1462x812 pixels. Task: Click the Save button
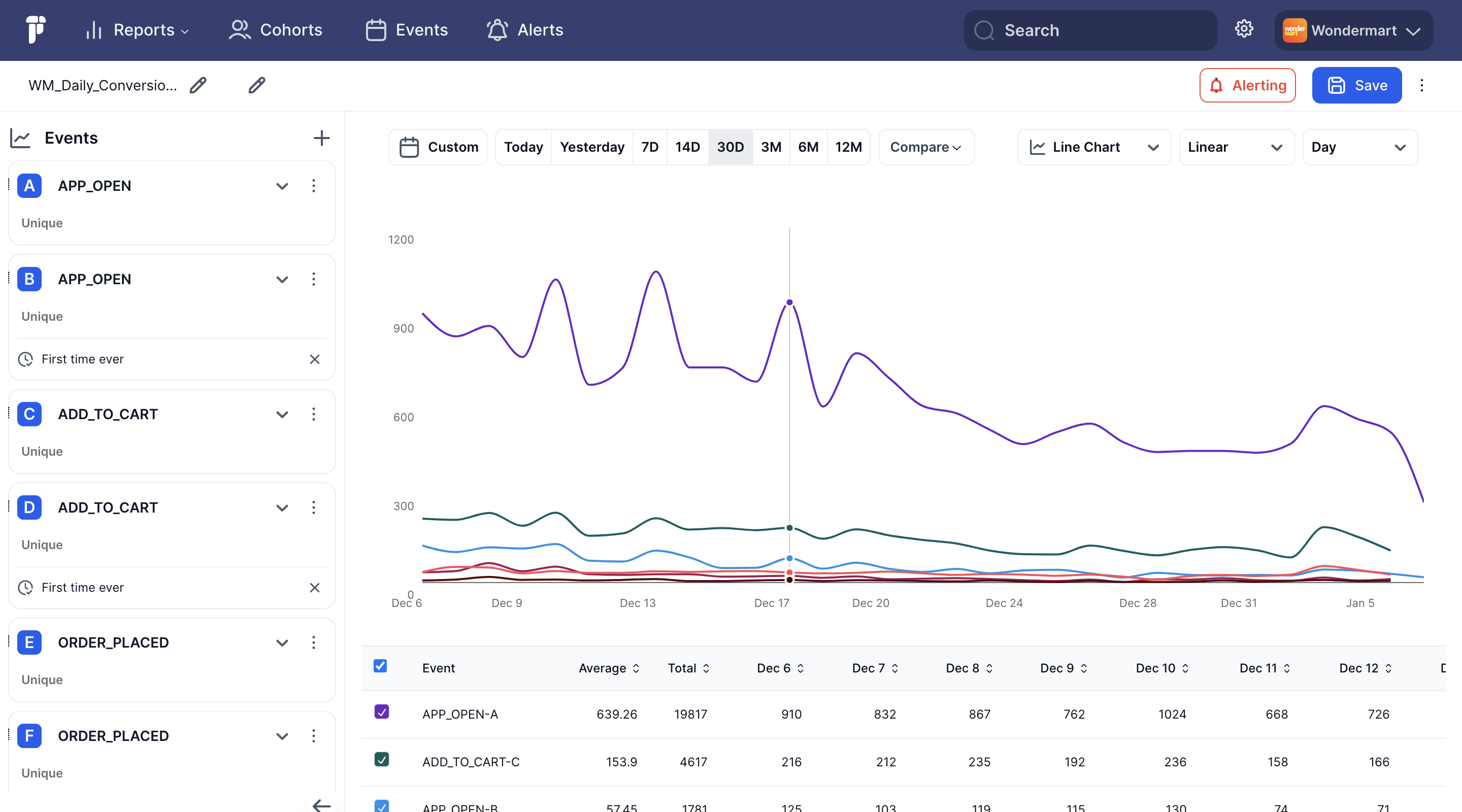tap(1356, 85)
